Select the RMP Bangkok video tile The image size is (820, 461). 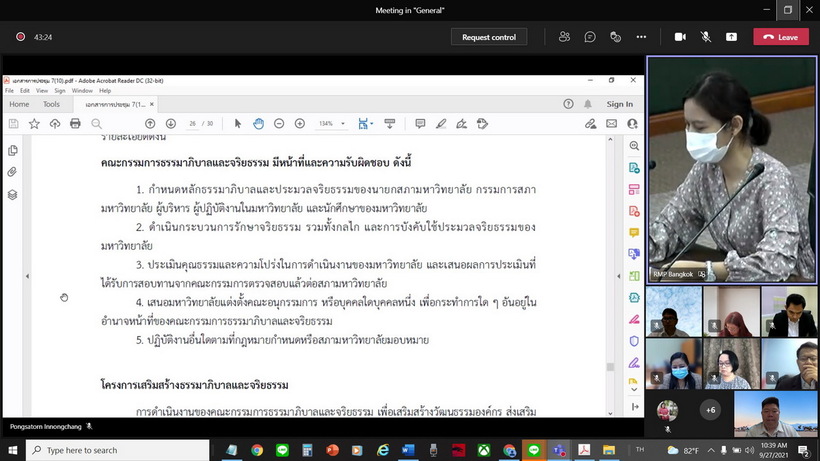[732, 170]
